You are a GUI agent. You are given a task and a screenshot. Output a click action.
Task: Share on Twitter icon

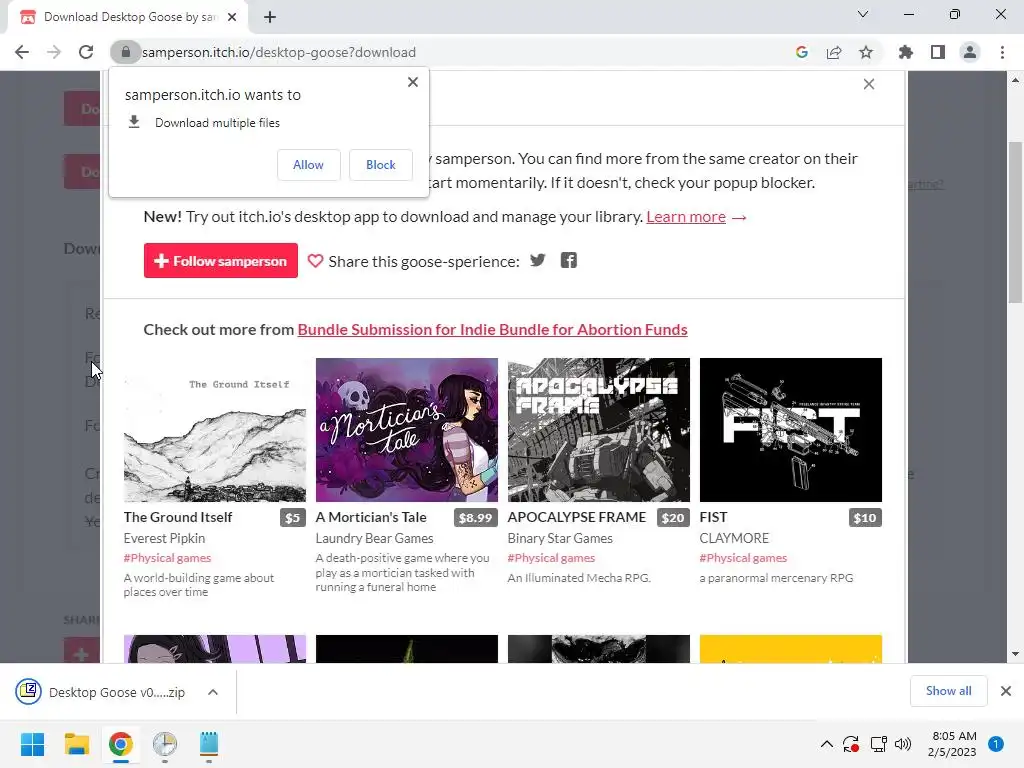[x=537, y=261]
